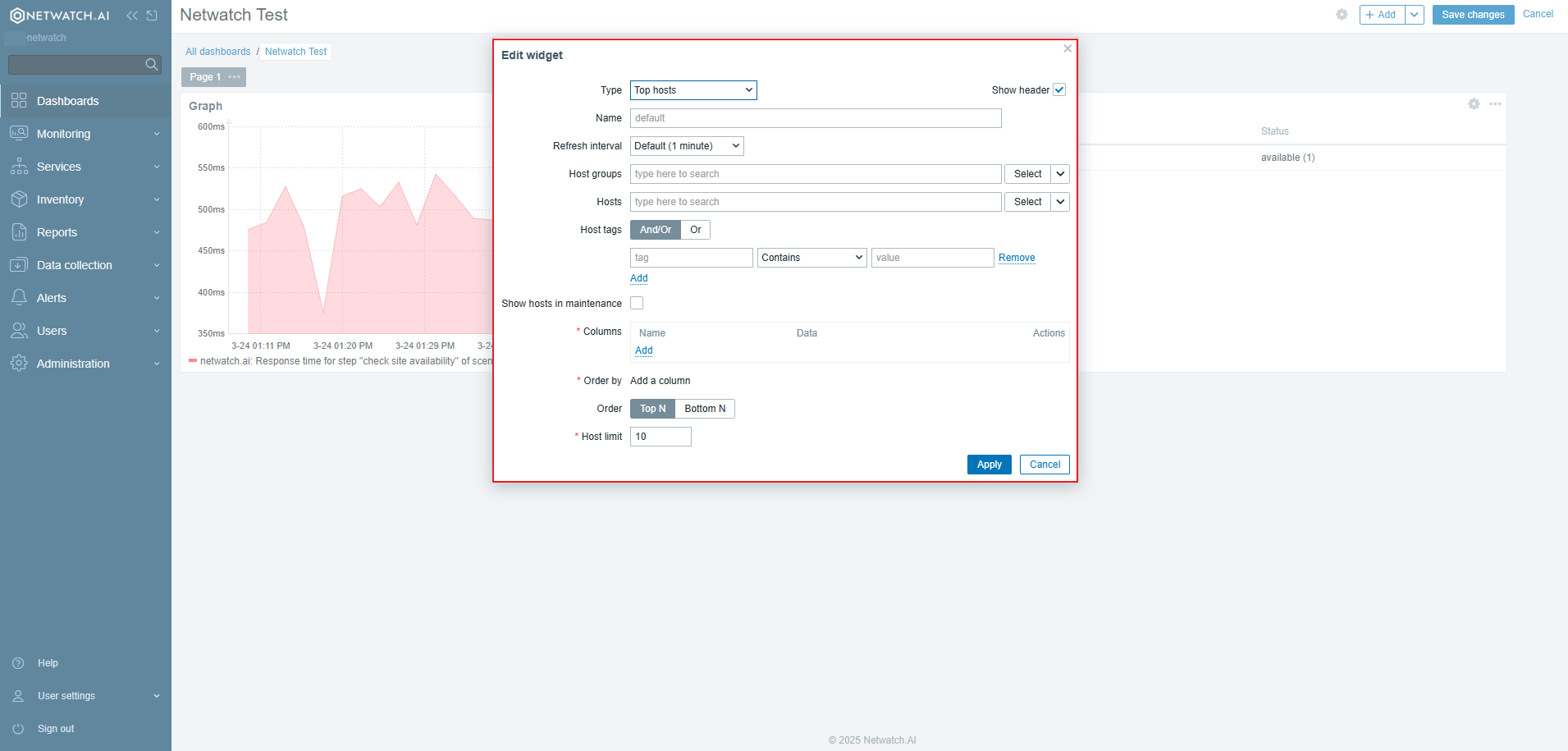This screenshot has width=1568, height=751.
Task: Remove the host tag filter row
Action: point(1016,257)
